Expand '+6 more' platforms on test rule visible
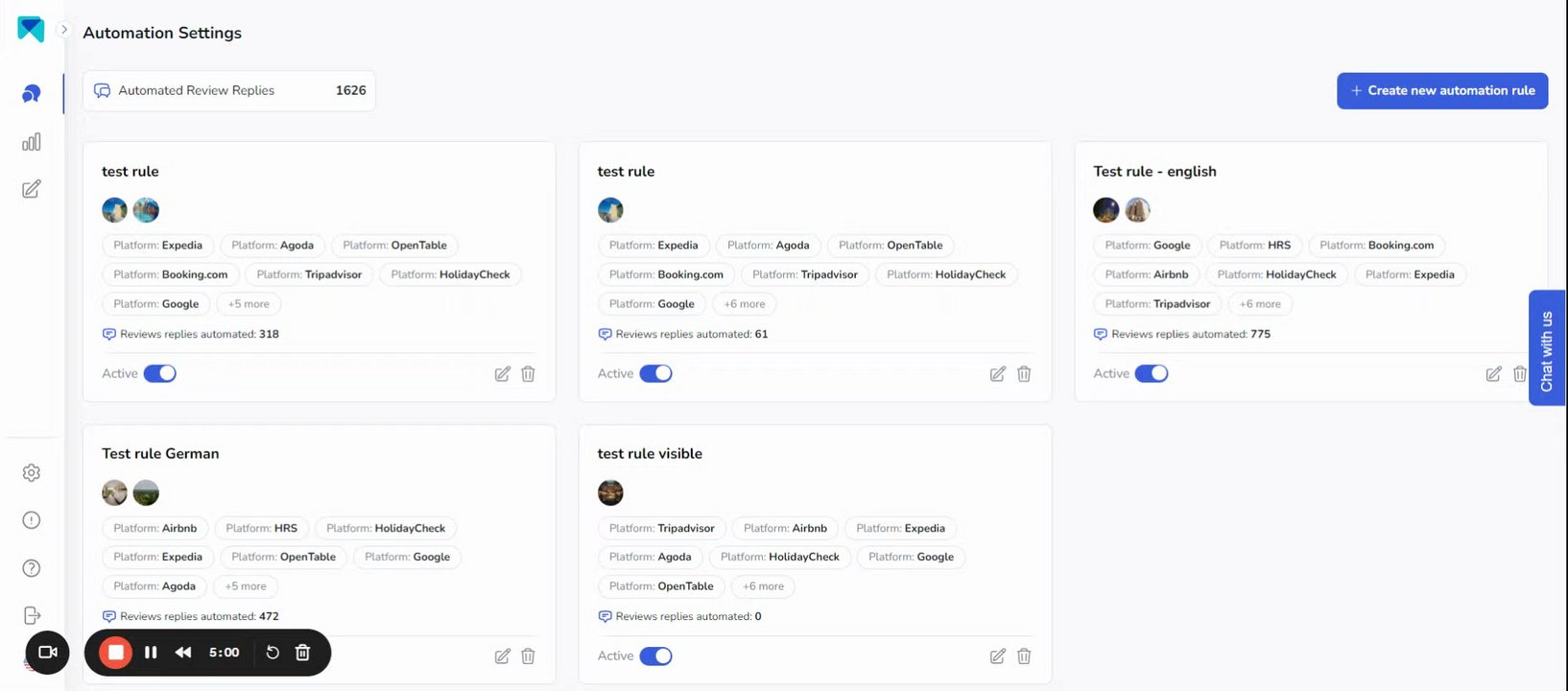1568x691 pixels. [763, 586]
